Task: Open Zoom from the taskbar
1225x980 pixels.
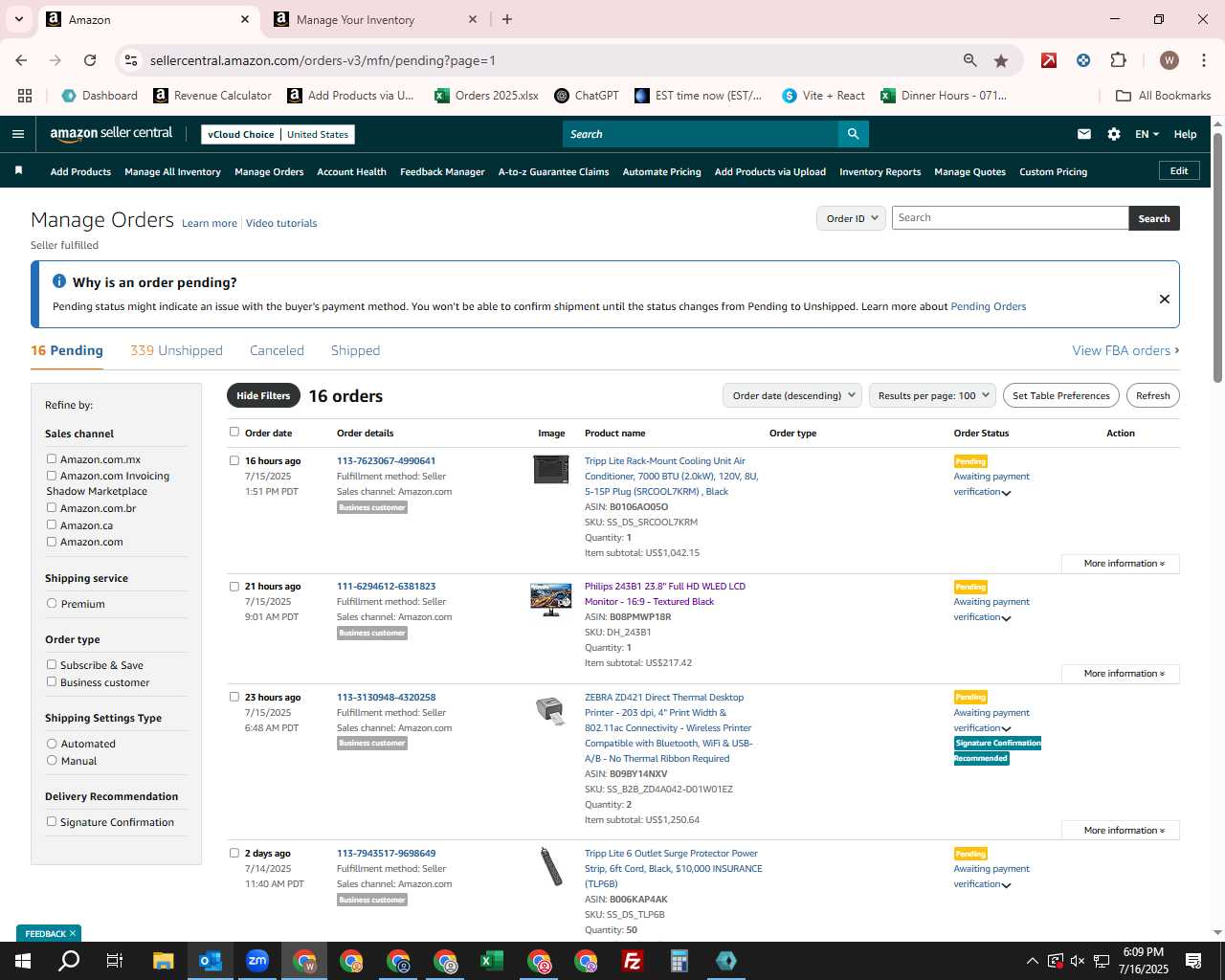Action: click(x=257, y=961)
